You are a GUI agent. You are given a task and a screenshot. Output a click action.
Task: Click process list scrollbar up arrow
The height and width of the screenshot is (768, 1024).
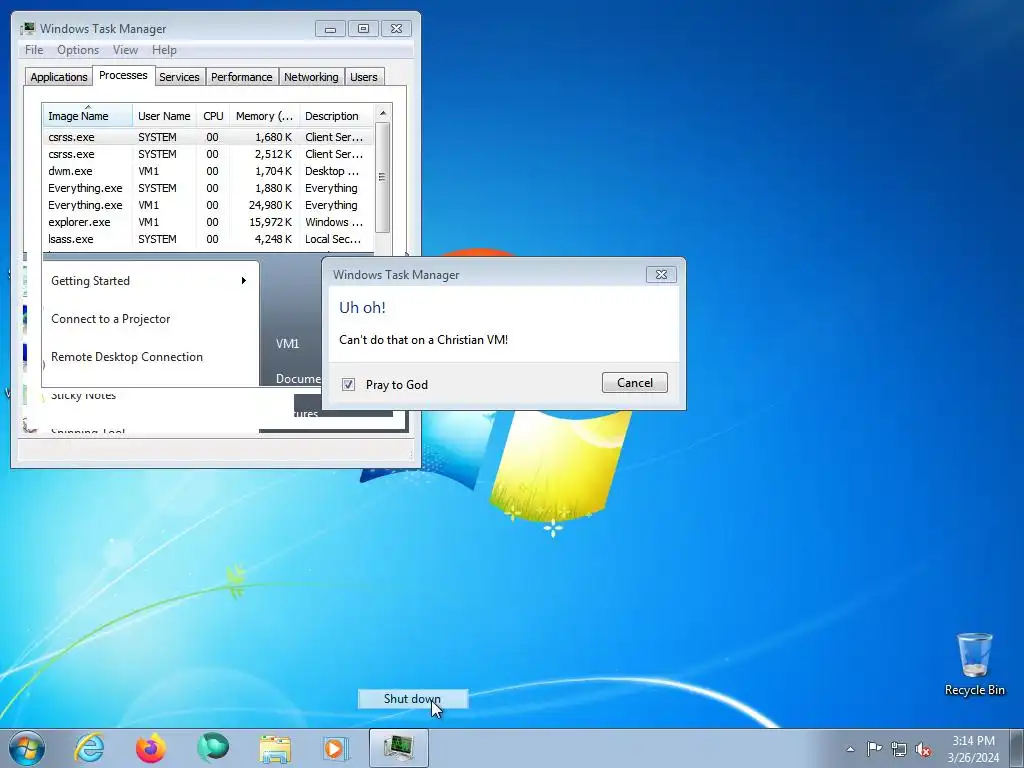click(383, 113)
